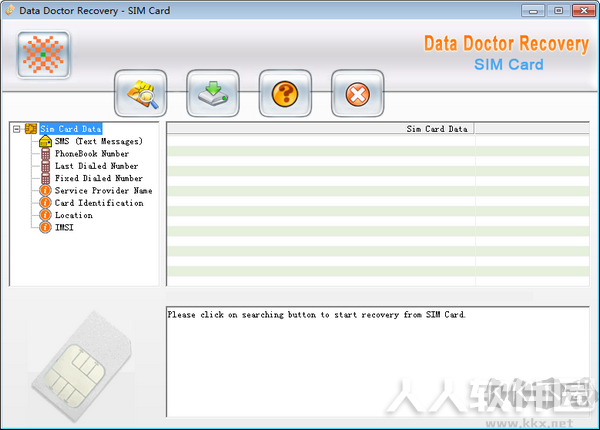Select SMS (Text Messages) in tree
The image size is (600, 430).
click(99, 141)
